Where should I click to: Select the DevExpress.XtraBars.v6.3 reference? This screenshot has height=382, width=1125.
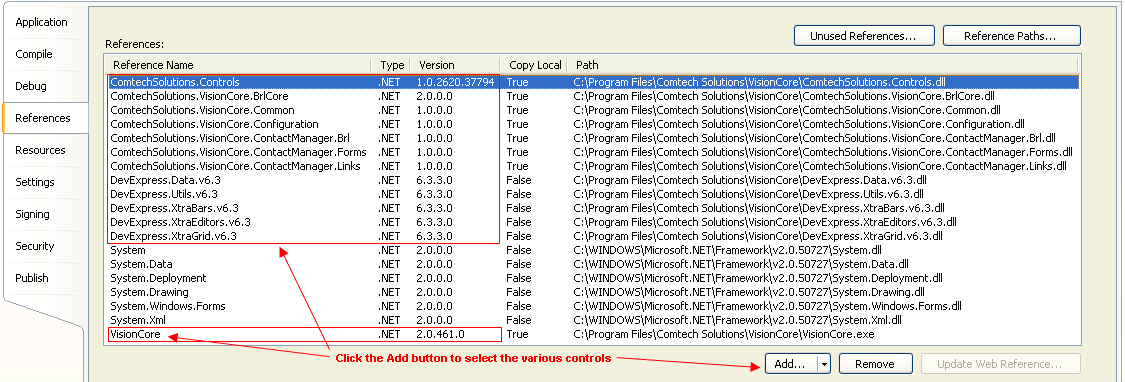(x=593, y=208)
